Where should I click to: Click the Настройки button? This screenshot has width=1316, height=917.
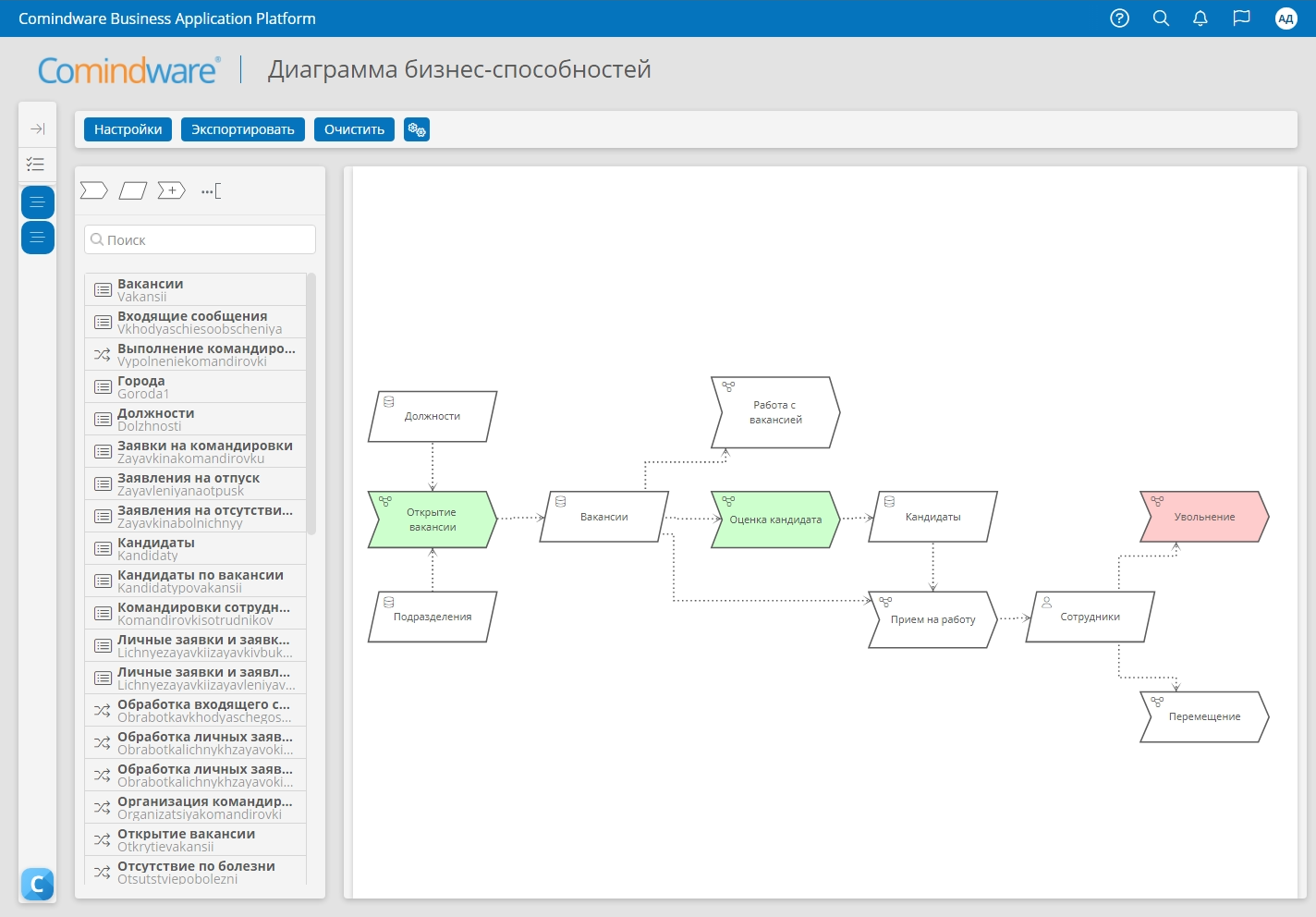(128, 129)
